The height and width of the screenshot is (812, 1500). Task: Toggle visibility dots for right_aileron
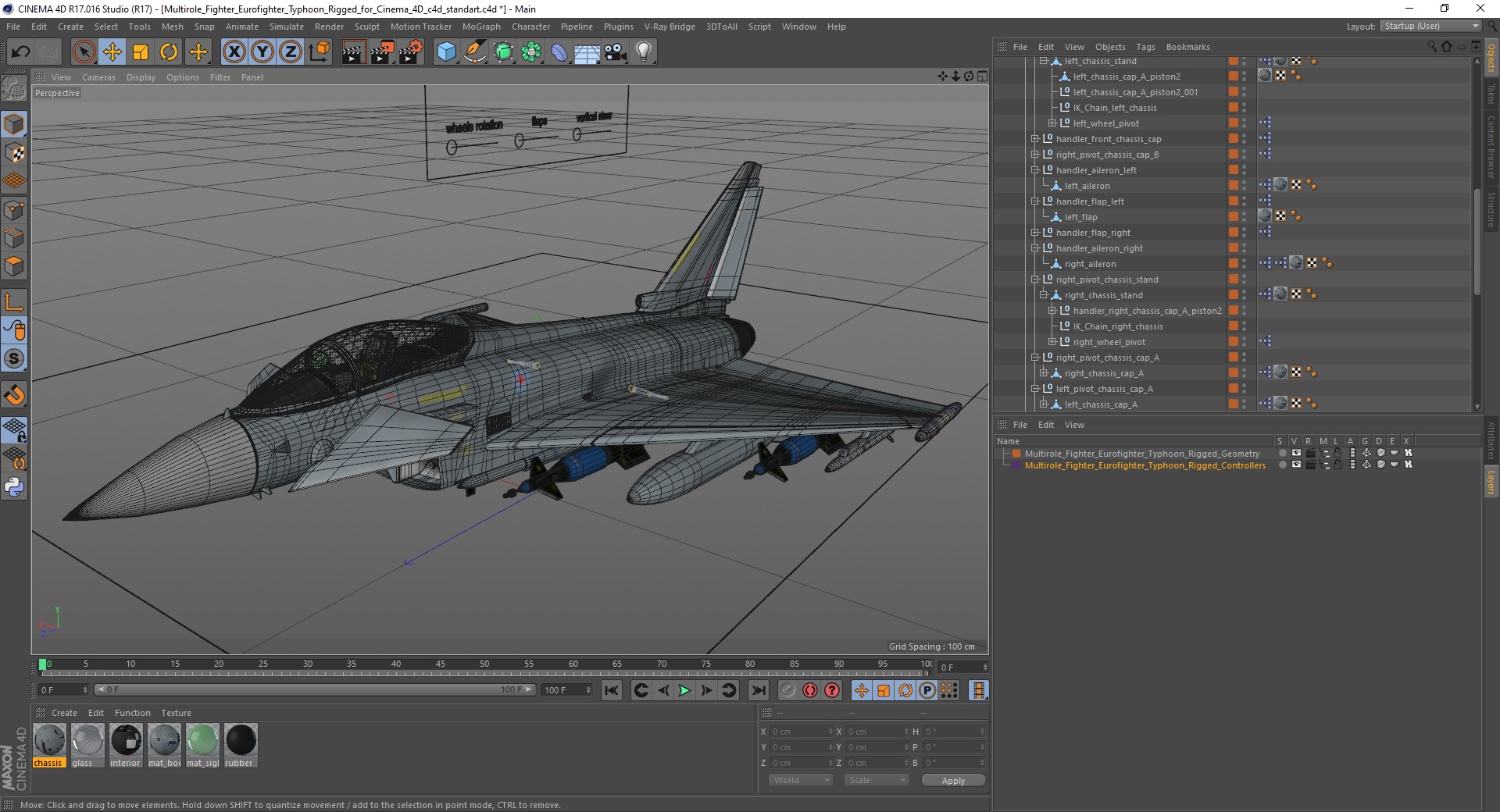click(x=1244, y=264)
